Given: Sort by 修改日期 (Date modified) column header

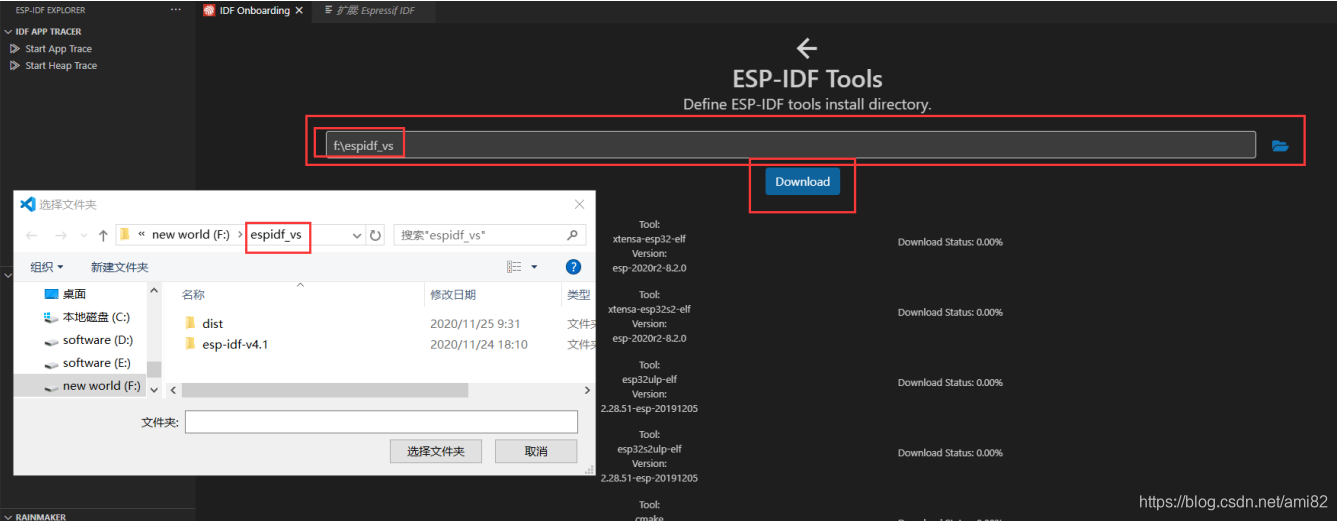Looking at the screenshot, I should coord(453,295).
